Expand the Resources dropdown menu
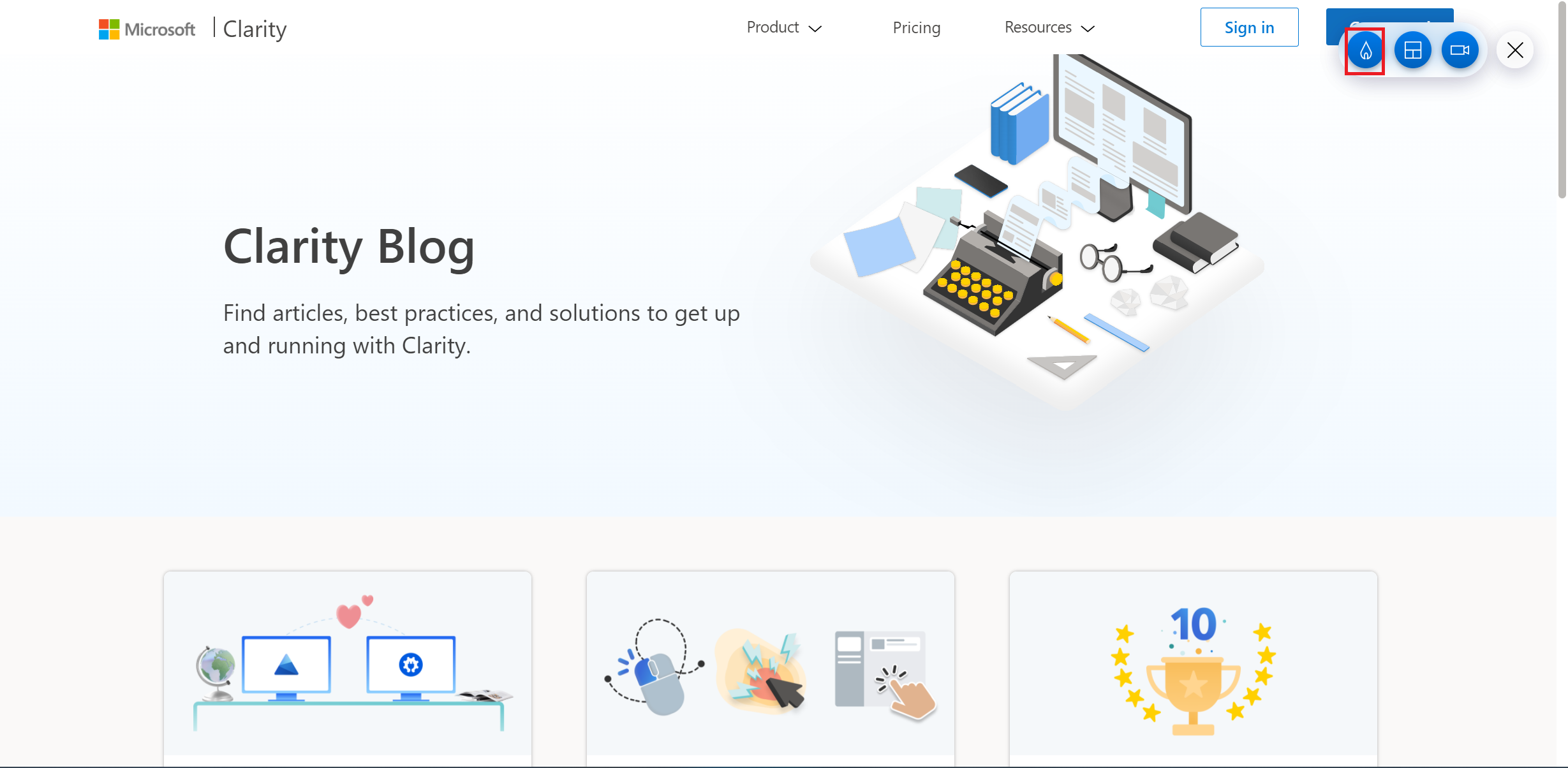 point(1050,27)
